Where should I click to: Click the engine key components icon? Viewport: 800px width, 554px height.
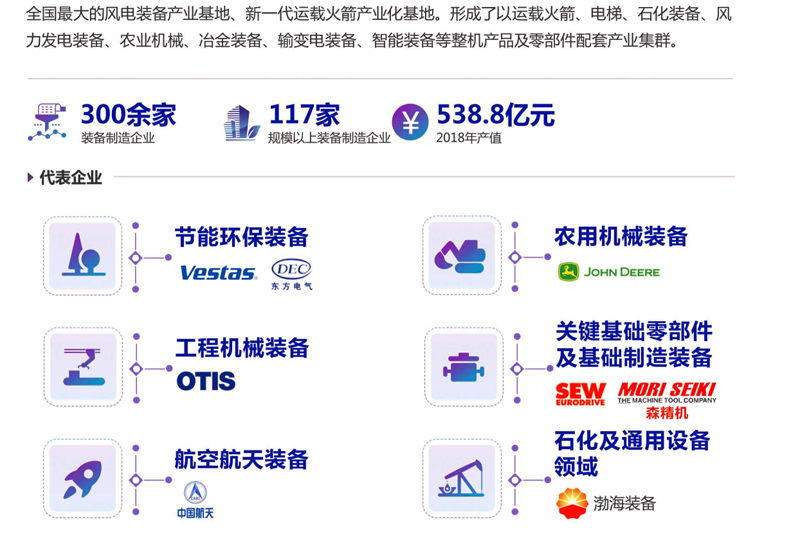point(461,367)
